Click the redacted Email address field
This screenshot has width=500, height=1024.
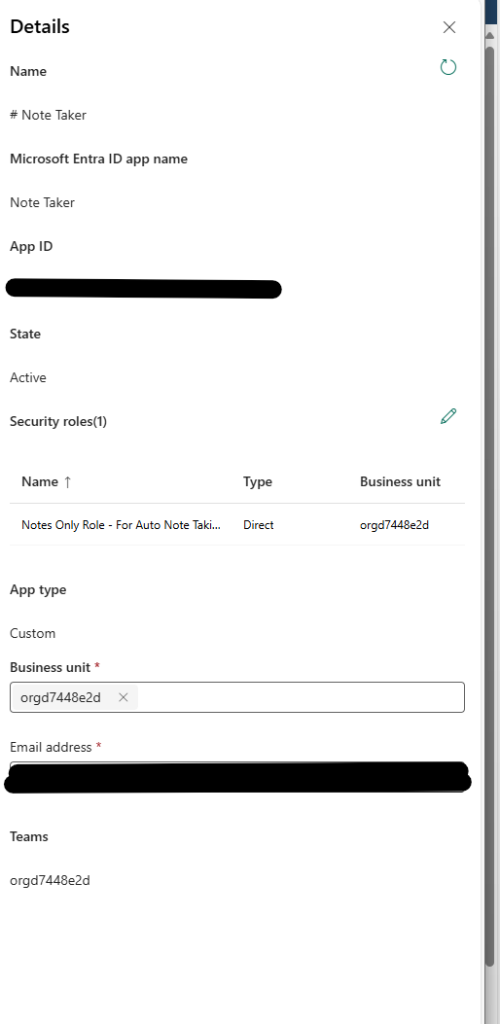[x=238, y=777]
